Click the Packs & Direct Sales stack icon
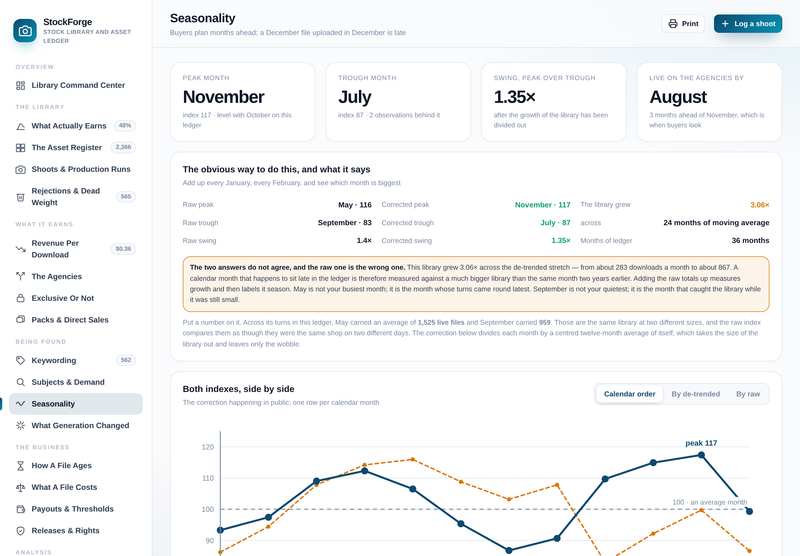Image resolution: width=800 pixels, height=556 pixels. click(20, 320)
